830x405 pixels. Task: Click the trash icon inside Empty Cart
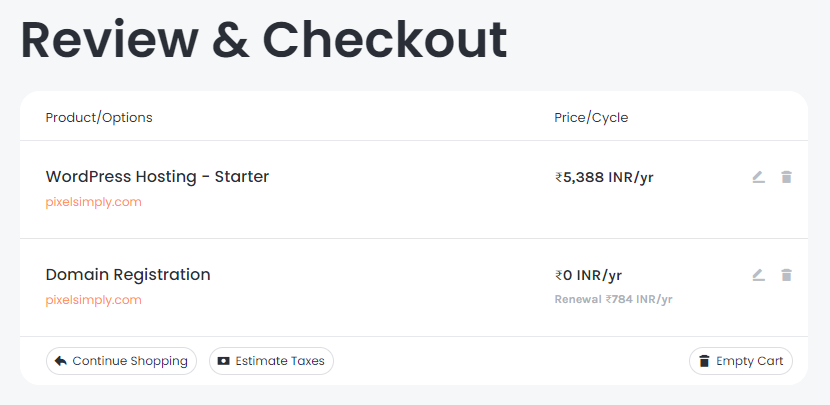coord(704,361)
